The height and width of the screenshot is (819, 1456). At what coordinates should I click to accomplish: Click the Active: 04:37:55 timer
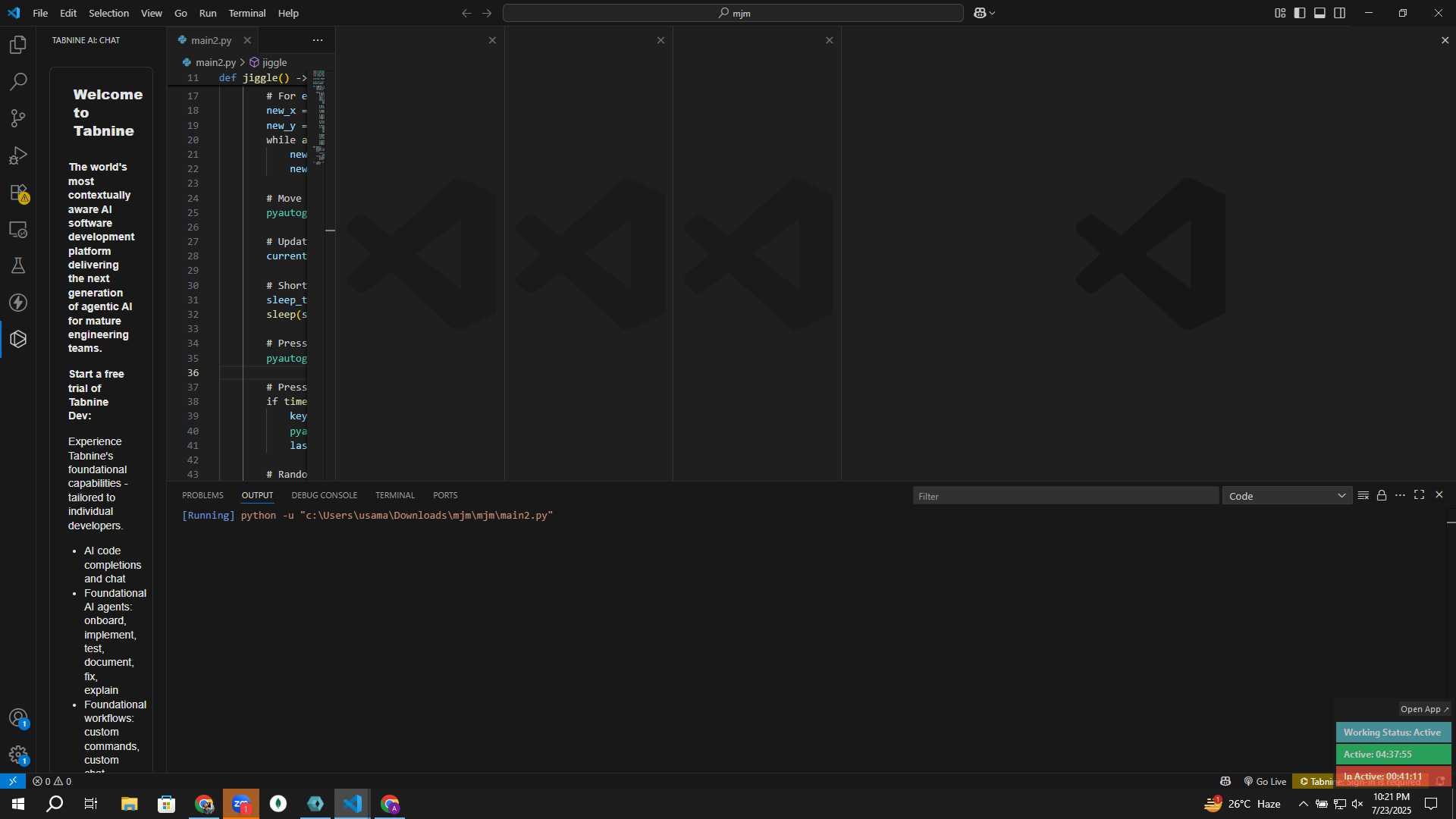pos(1393,755)
